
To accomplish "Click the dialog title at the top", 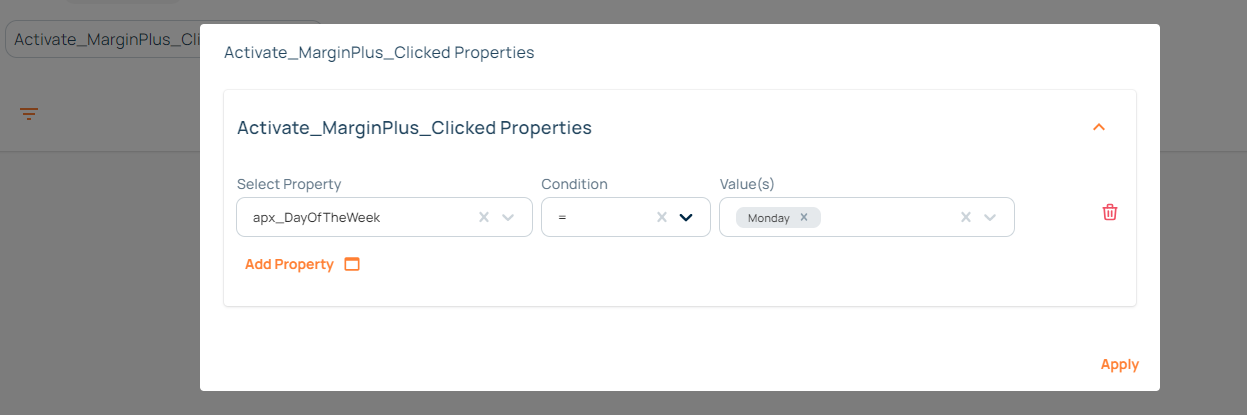I will click(x=379, y=52).
